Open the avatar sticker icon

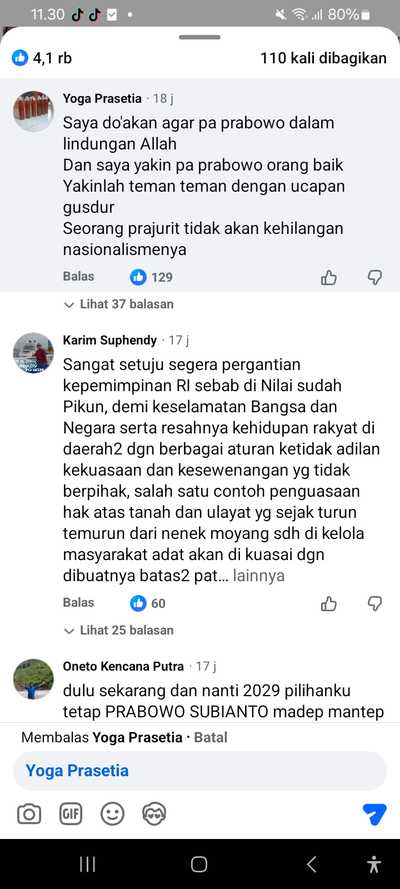point(154,815)
